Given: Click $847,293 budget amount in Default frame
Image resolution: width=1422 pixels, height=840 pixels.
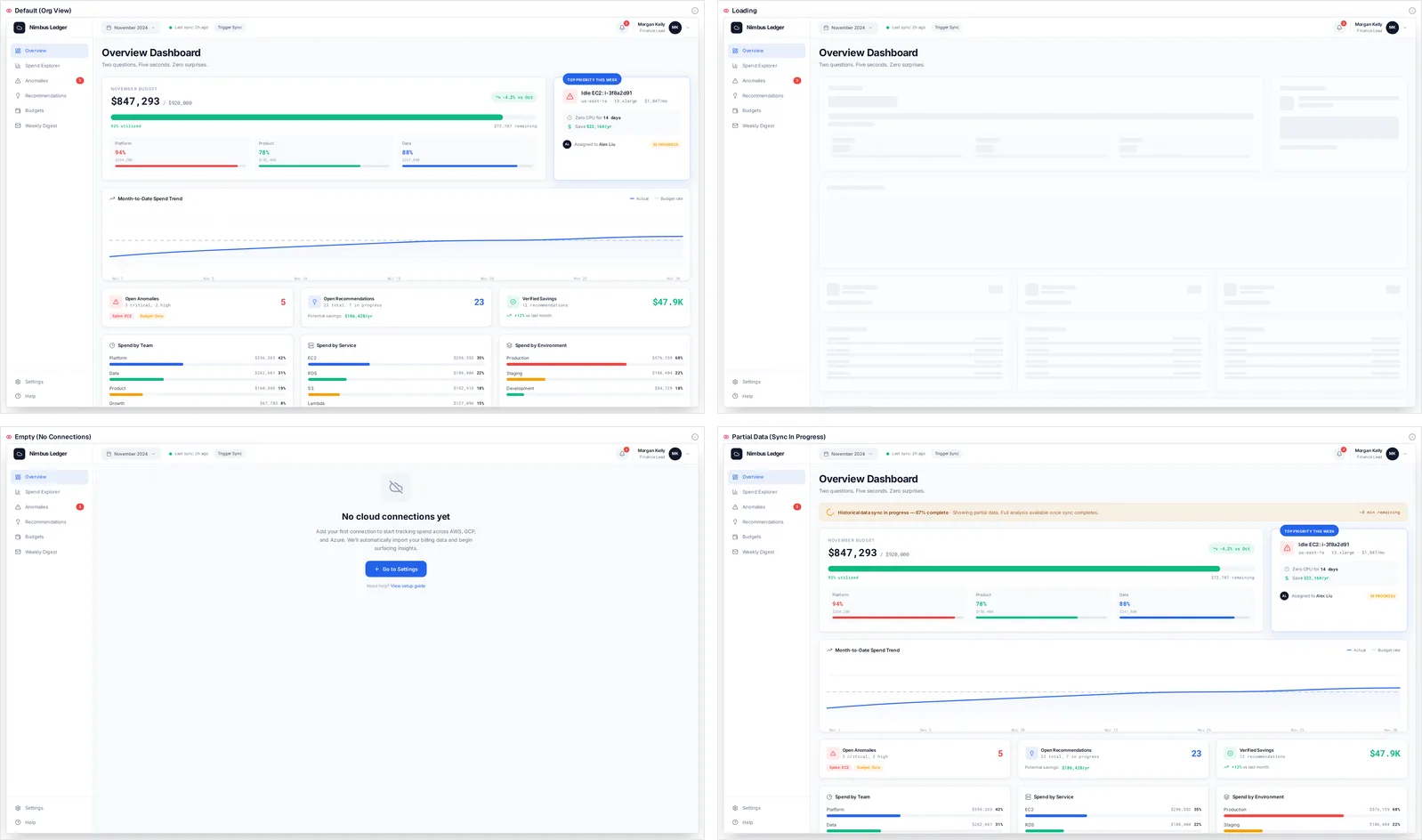Looking at the screenshot, I should (x=135, y=101).
